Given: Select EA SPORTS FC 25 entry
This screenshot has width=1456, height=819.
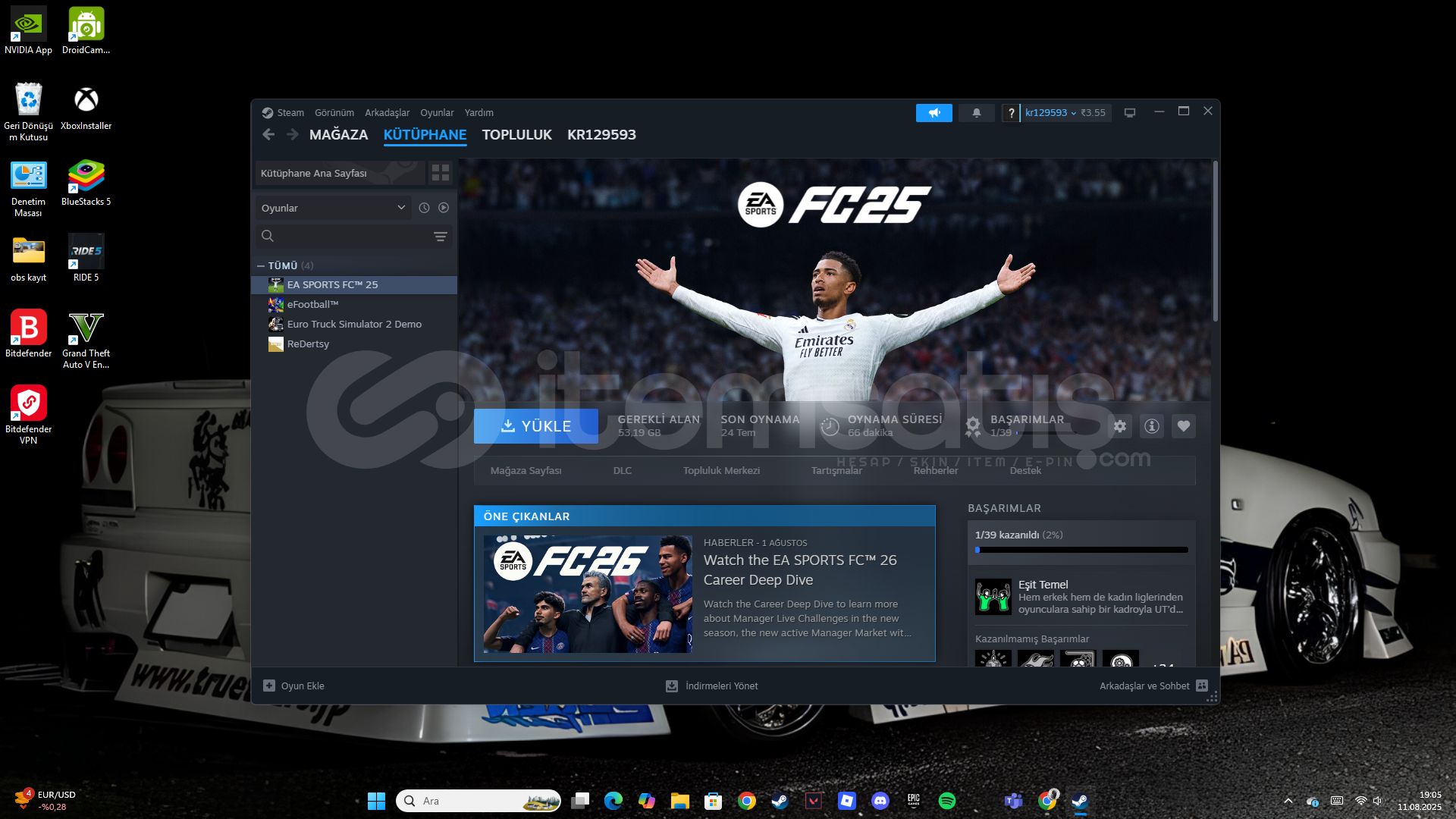Looking at the screenshot, I should 354,284.
